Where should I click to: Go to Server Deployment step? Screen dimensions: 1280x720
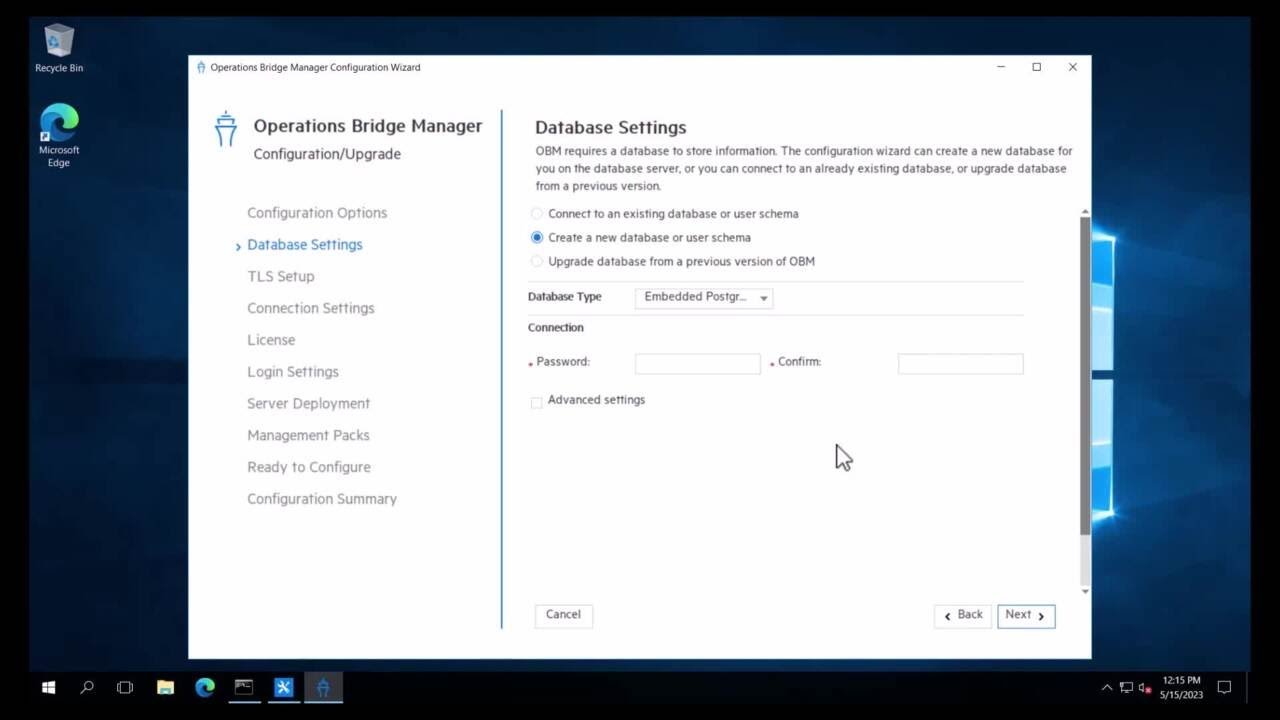click(309, 404)
